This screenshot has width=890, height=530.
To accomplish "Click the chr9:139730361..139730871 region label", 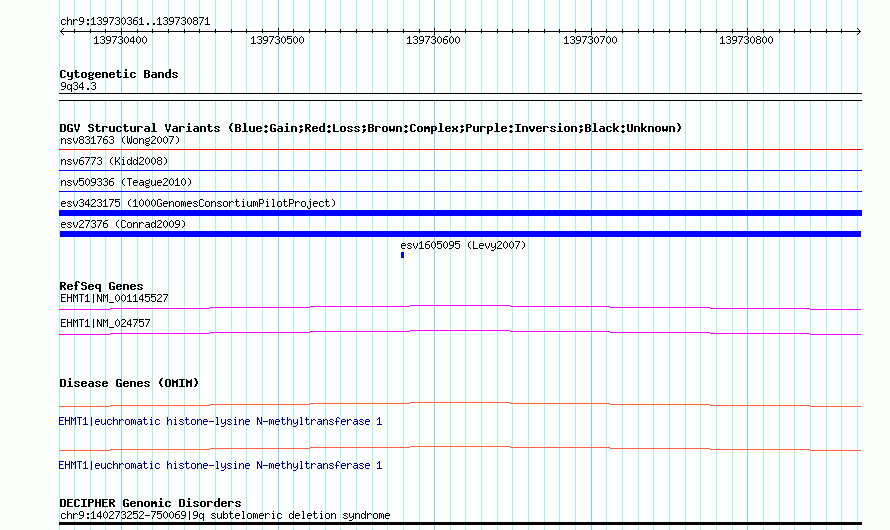I will click(135, 22).
